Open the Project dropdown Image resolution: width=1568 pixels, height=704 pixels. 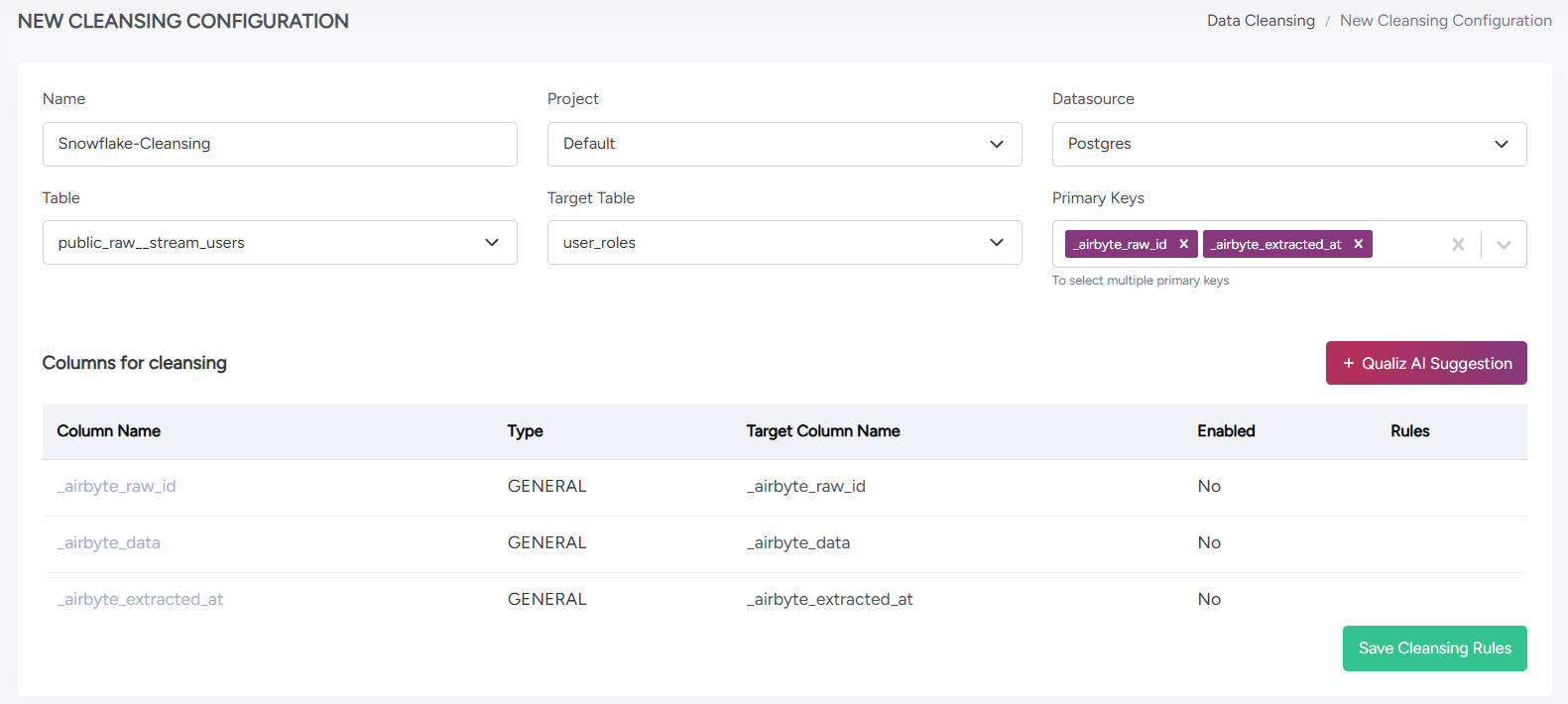tap(784, 144)
